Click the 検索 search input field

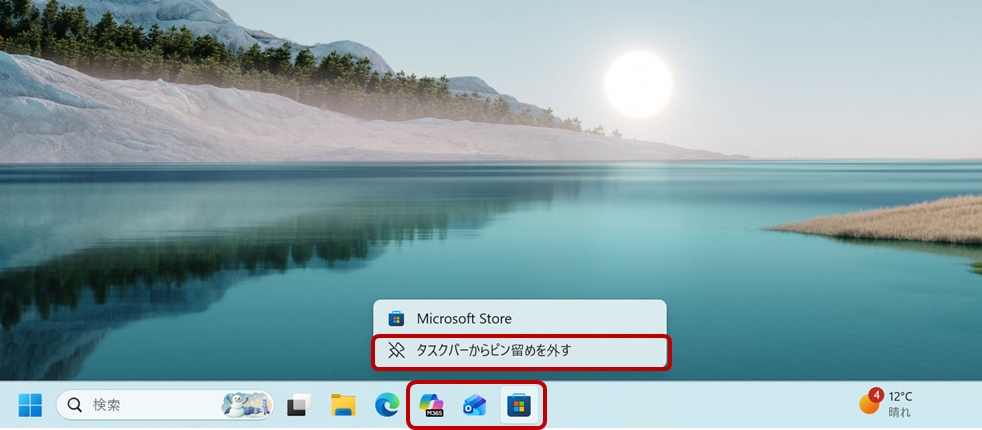[150, 405]
